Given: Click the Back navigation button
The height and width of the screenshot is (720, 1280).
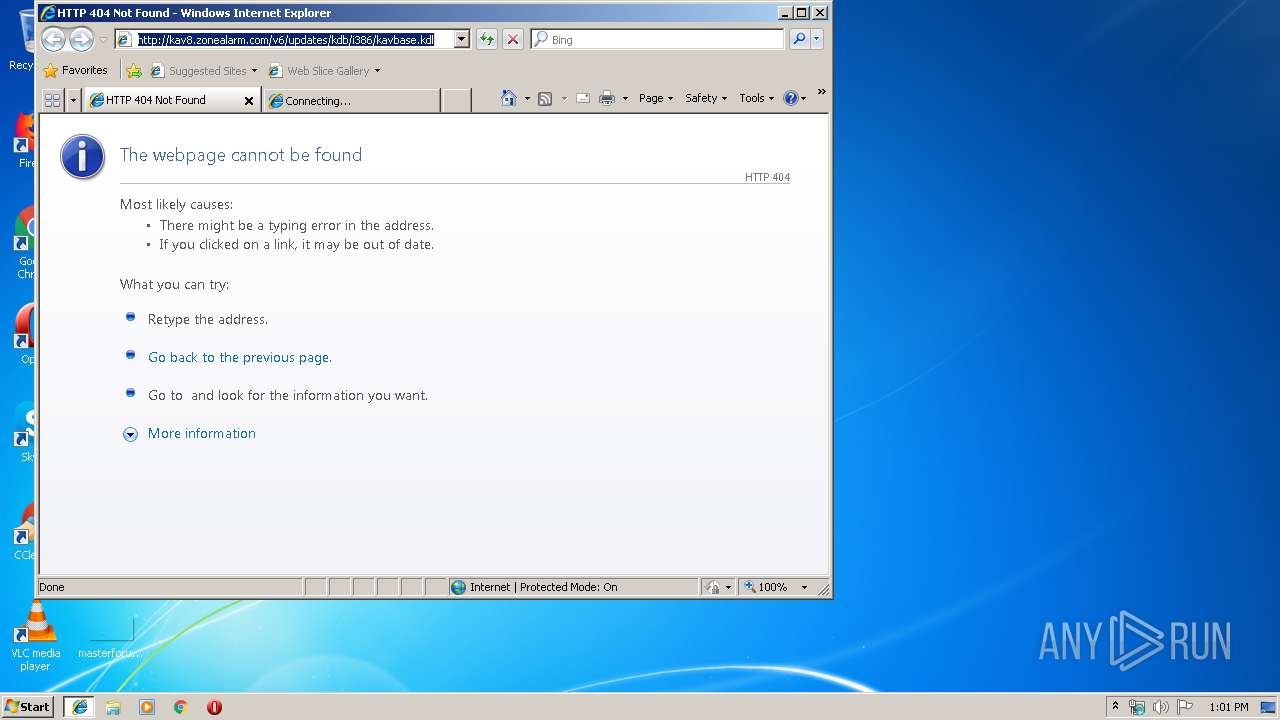Looking at the screenshot, I should coord(53,39).
